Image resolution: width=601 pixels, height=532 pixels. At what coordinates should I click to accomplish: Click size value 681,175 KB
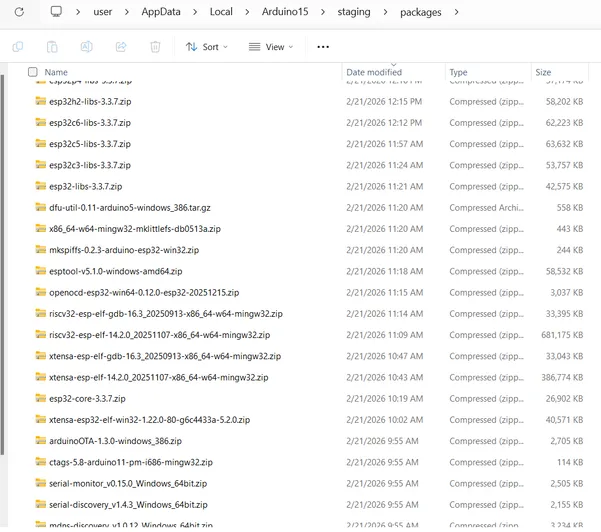pyautogui.click(x=562, y=335)
